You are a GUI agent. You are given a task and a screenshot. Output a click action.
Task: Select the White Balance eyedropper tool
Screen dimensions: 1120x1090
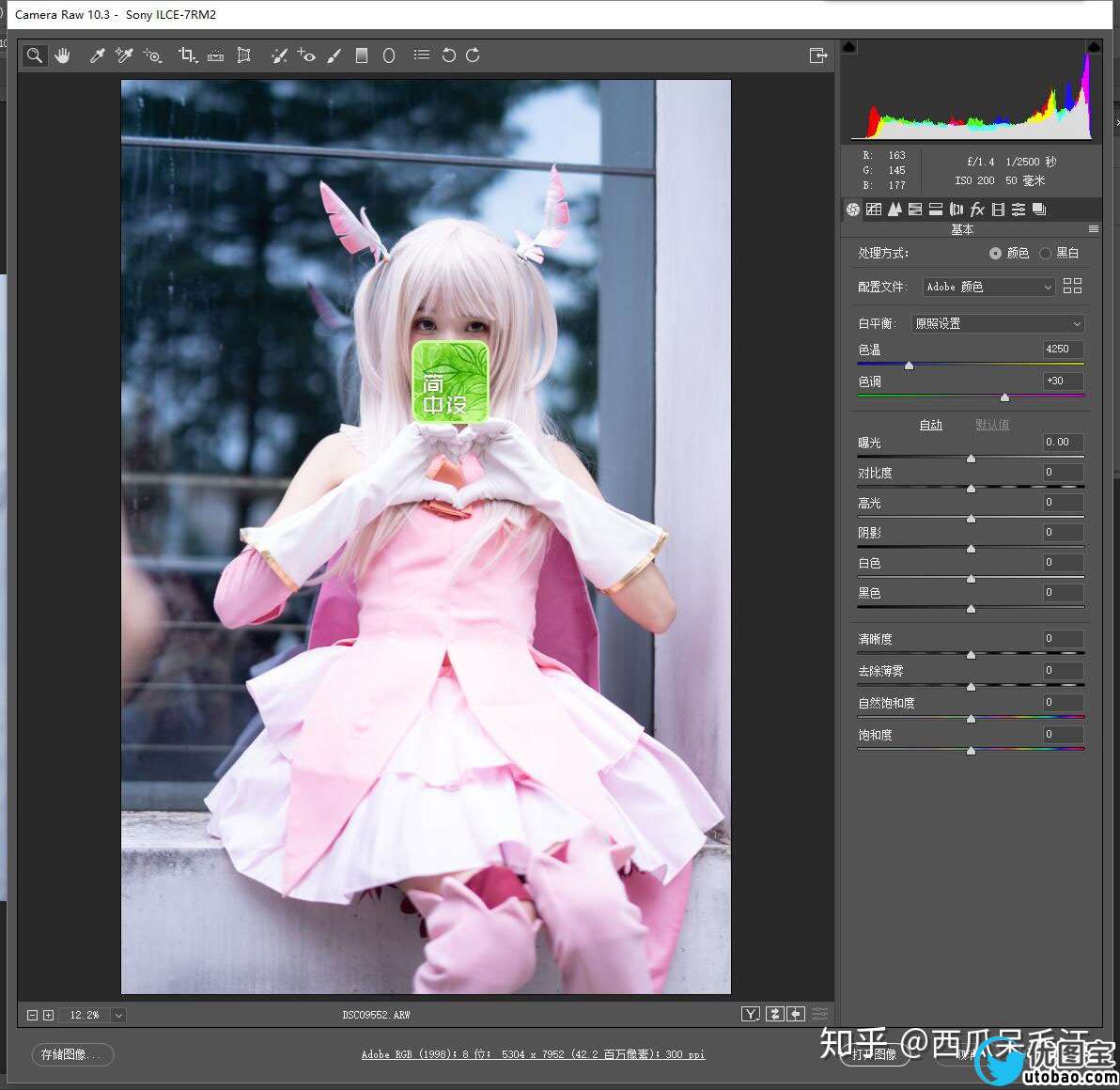pyautogui.click(x=97, y=55)
